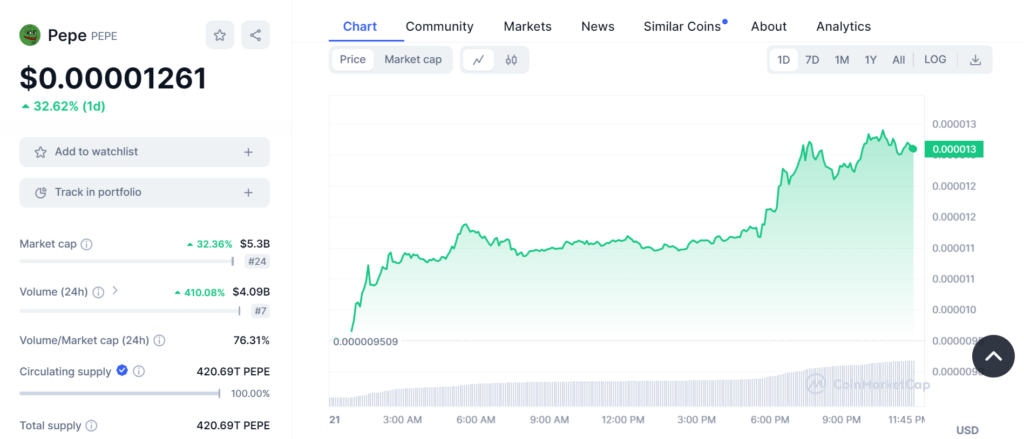Viewport: 1024px width, 439px height.
Task: Click the star favorite icon beside Pepe
Action: [220, 35]
